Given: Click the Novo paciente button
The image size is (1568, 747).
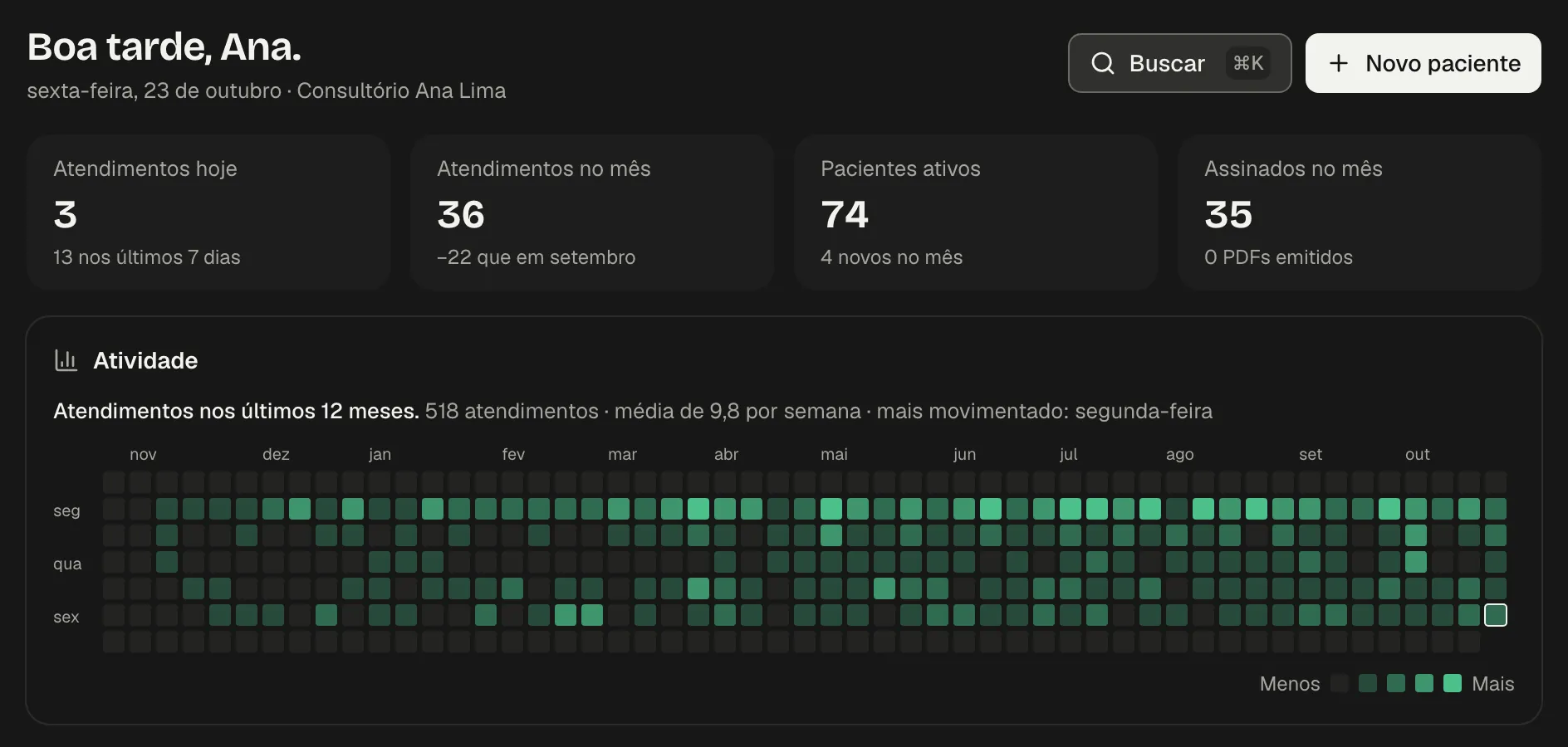Looking at the screenshot, I should [x=1423, y=63].
